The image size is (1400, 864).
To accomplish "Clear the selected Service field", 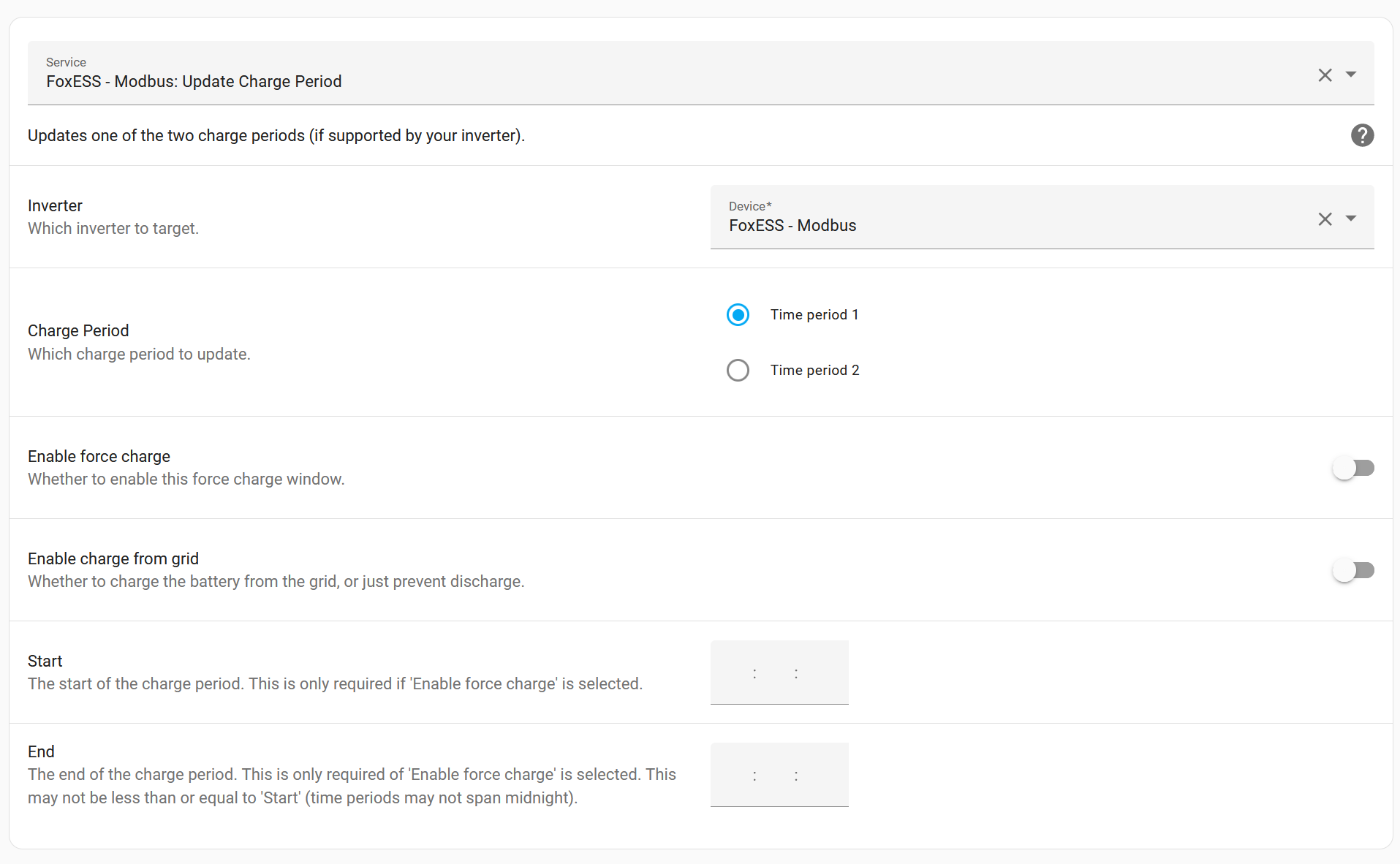I will click(1325, 75).
